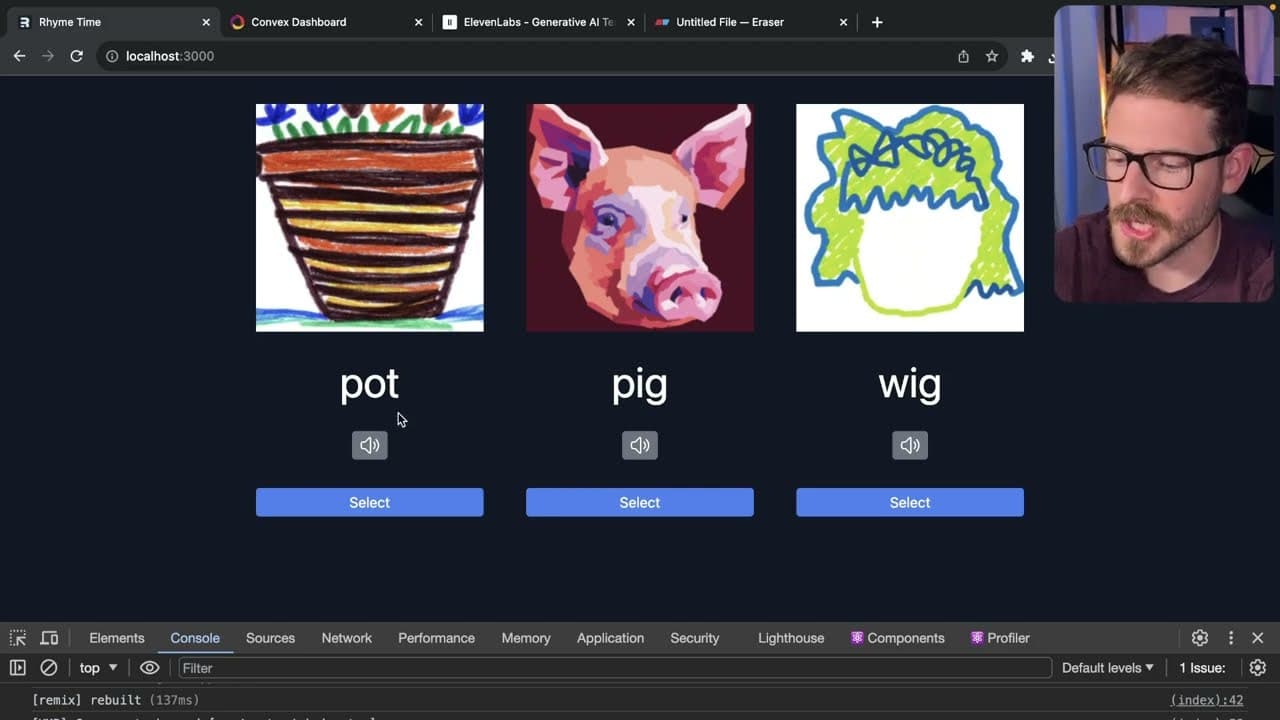The height and width of the screenshot is (720, 1280).
Task: Play the audio for pot
Action: [x=369, y=445]
